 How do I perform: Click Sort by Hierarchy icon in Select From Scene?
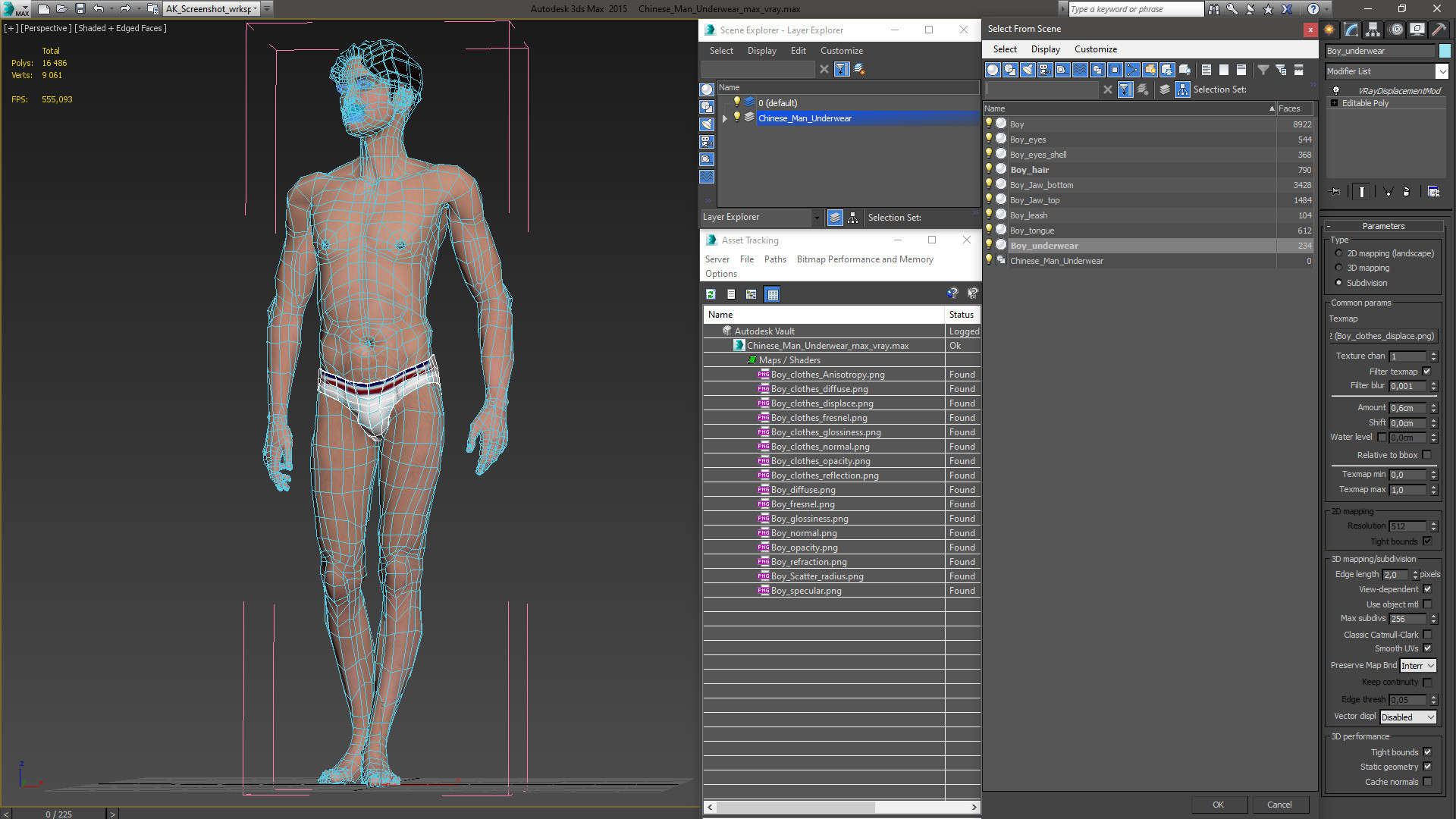coord(1182,89)
